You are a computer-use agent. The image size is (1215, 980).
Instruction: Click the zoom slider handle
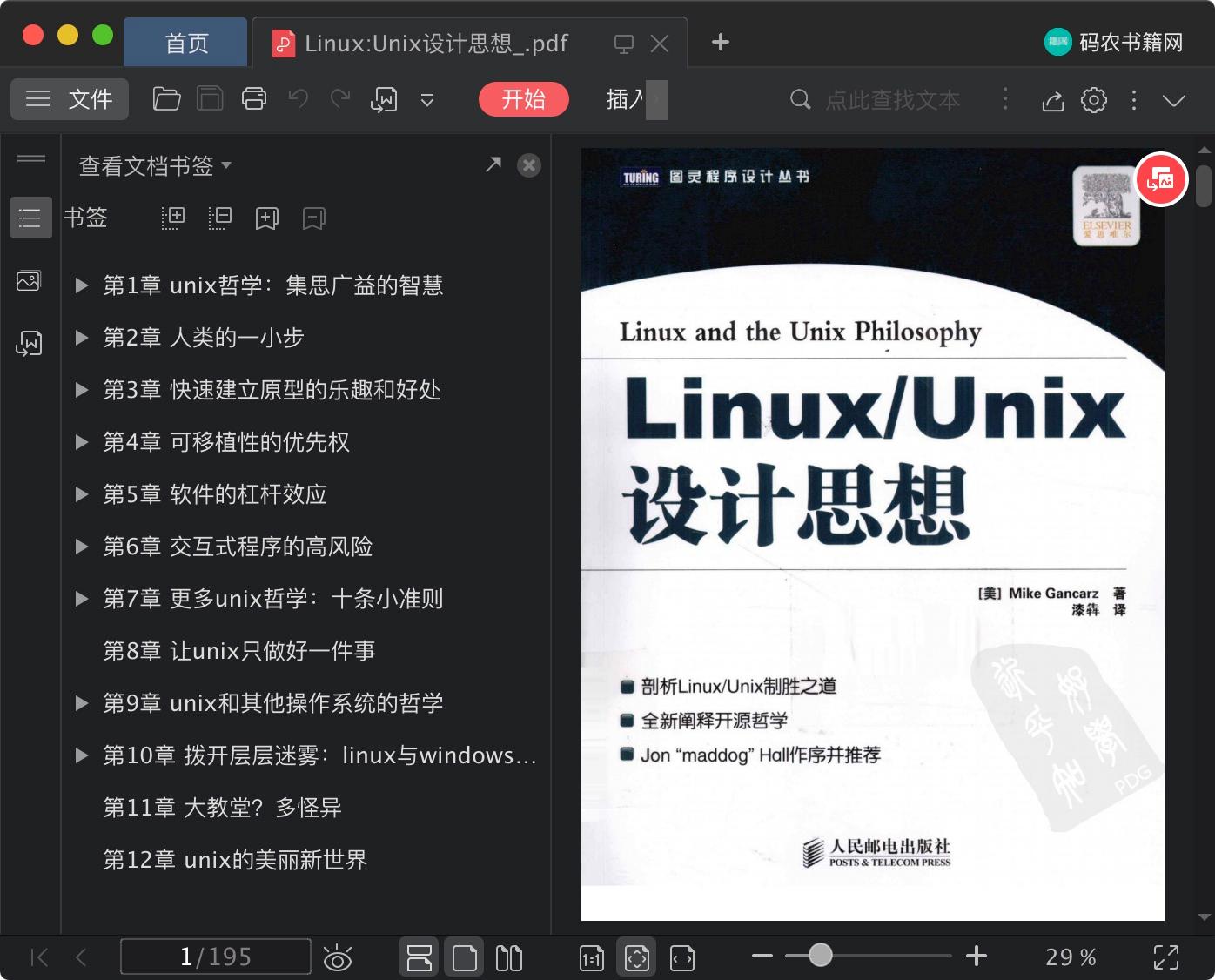[820, 956]
